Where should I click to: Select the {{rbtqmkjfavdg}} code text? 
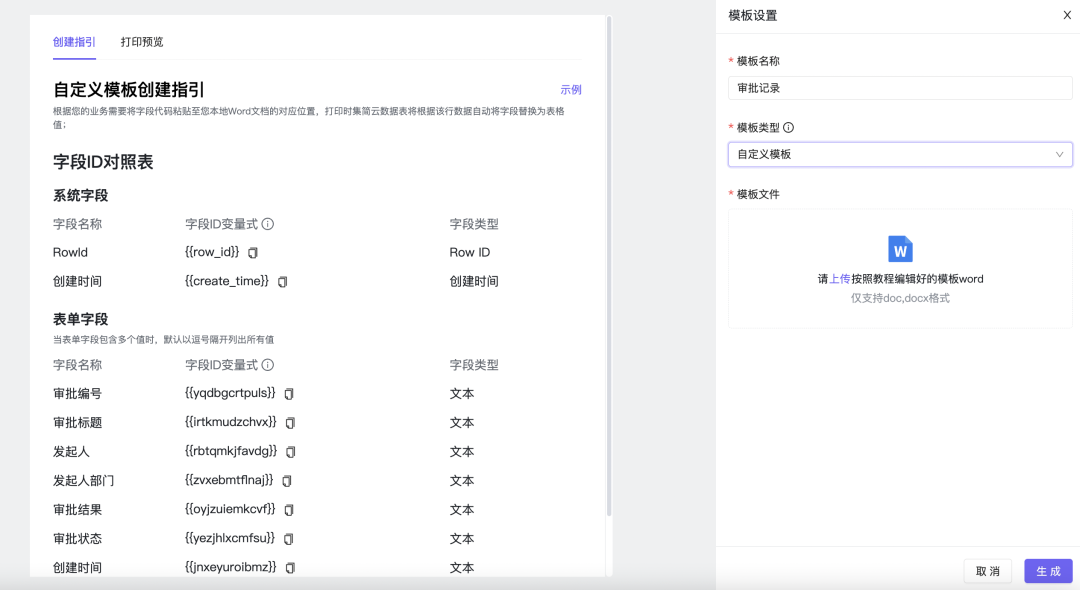(231, 451)
